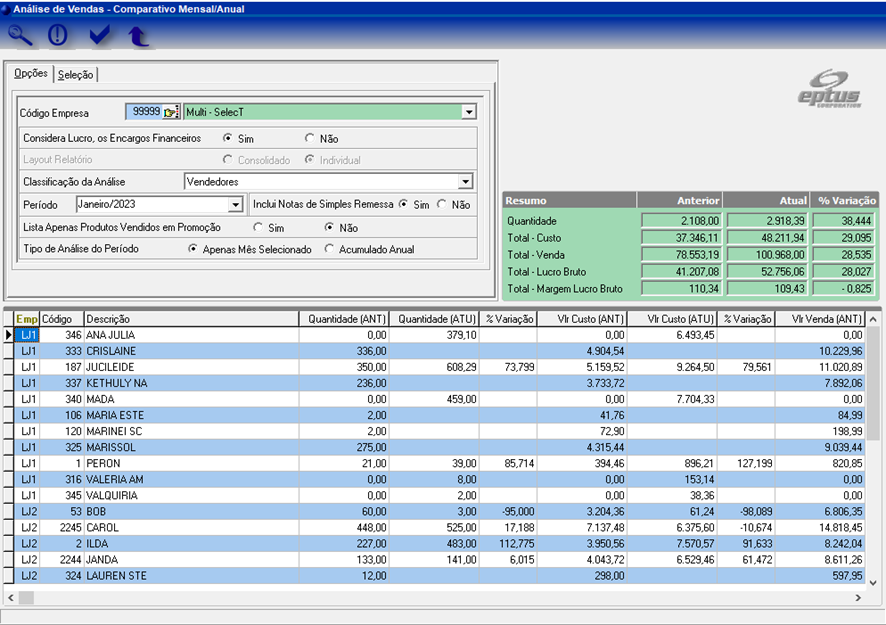This screenshot has height=625, width=886.
Task: Click the grid's horizontal scrollbar right arrow
Action: 857,597
